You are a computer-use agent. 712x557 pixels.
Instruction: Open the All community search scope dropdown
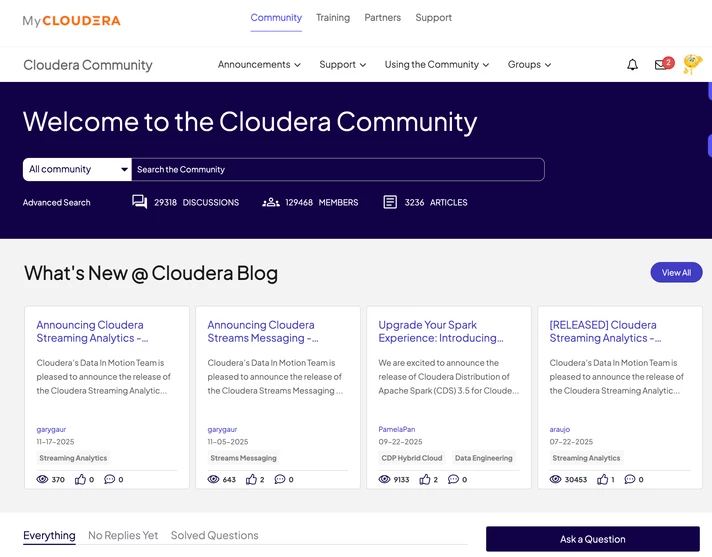77,169
